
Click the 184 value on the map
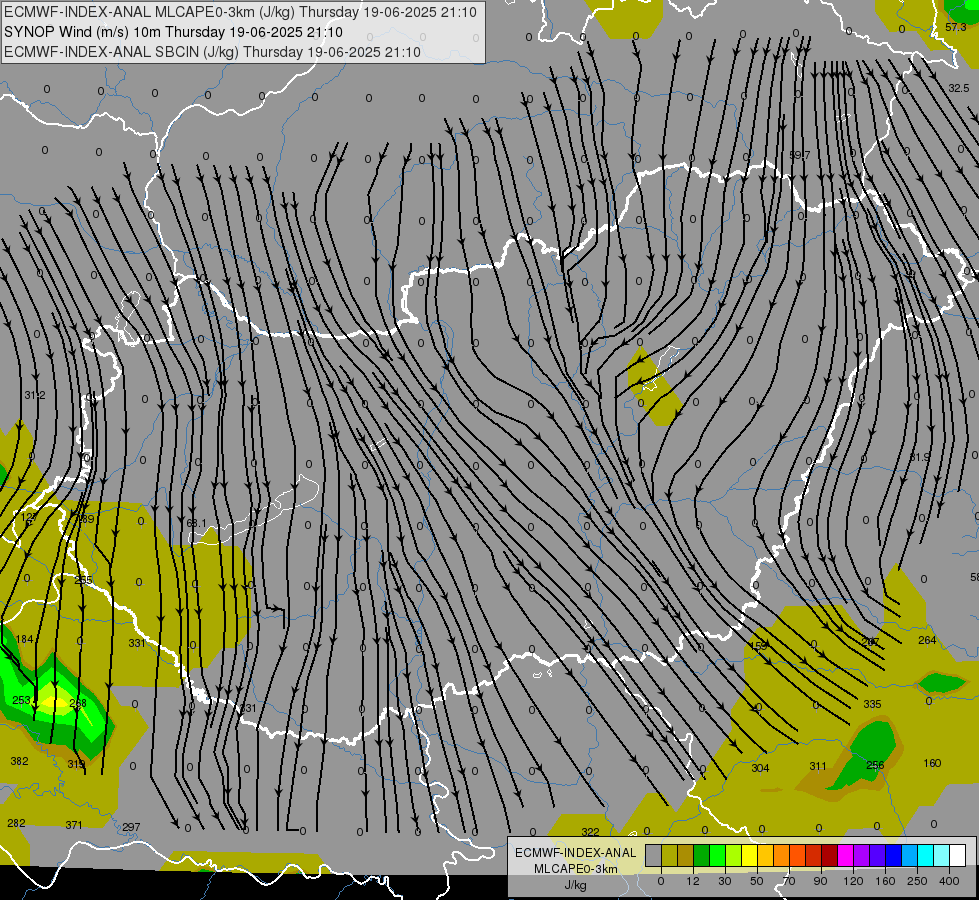click(24, 639)
